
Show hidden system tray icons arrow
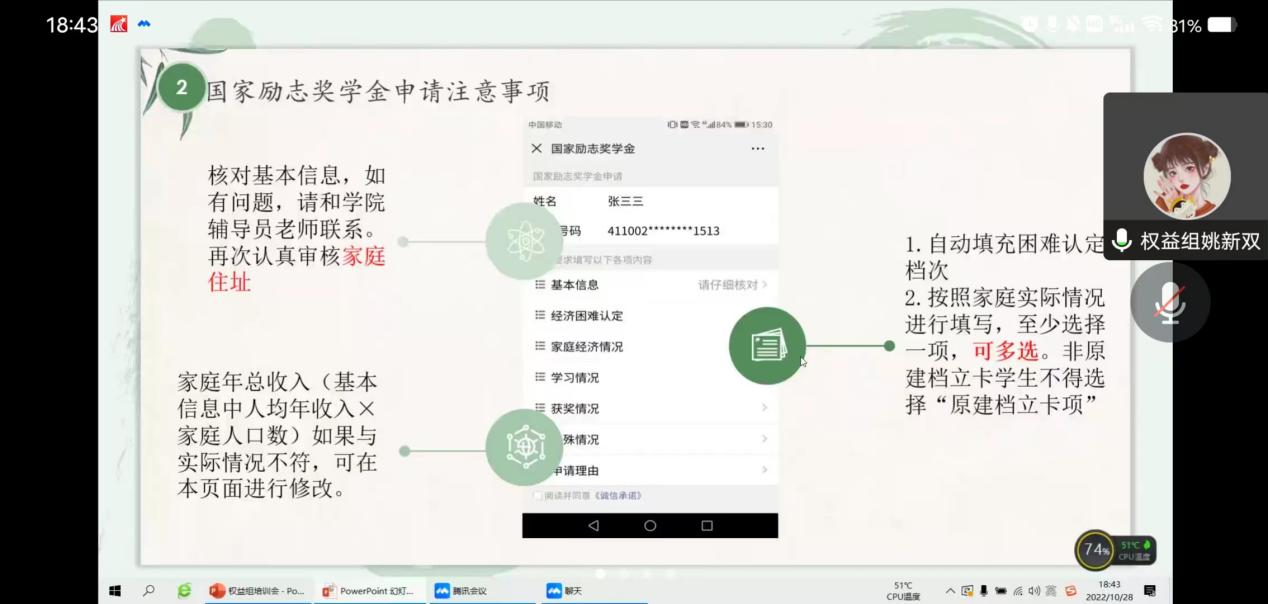click(x=950, y=591)
